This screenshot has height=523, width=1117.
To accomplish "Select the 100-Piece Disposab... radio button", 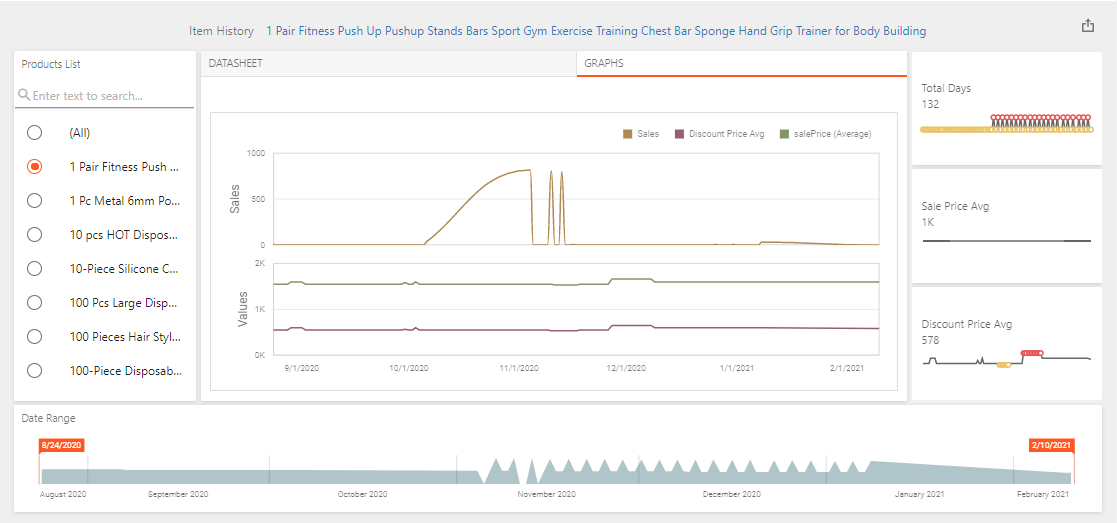I will pyautogui.click(x=33, y=371).
